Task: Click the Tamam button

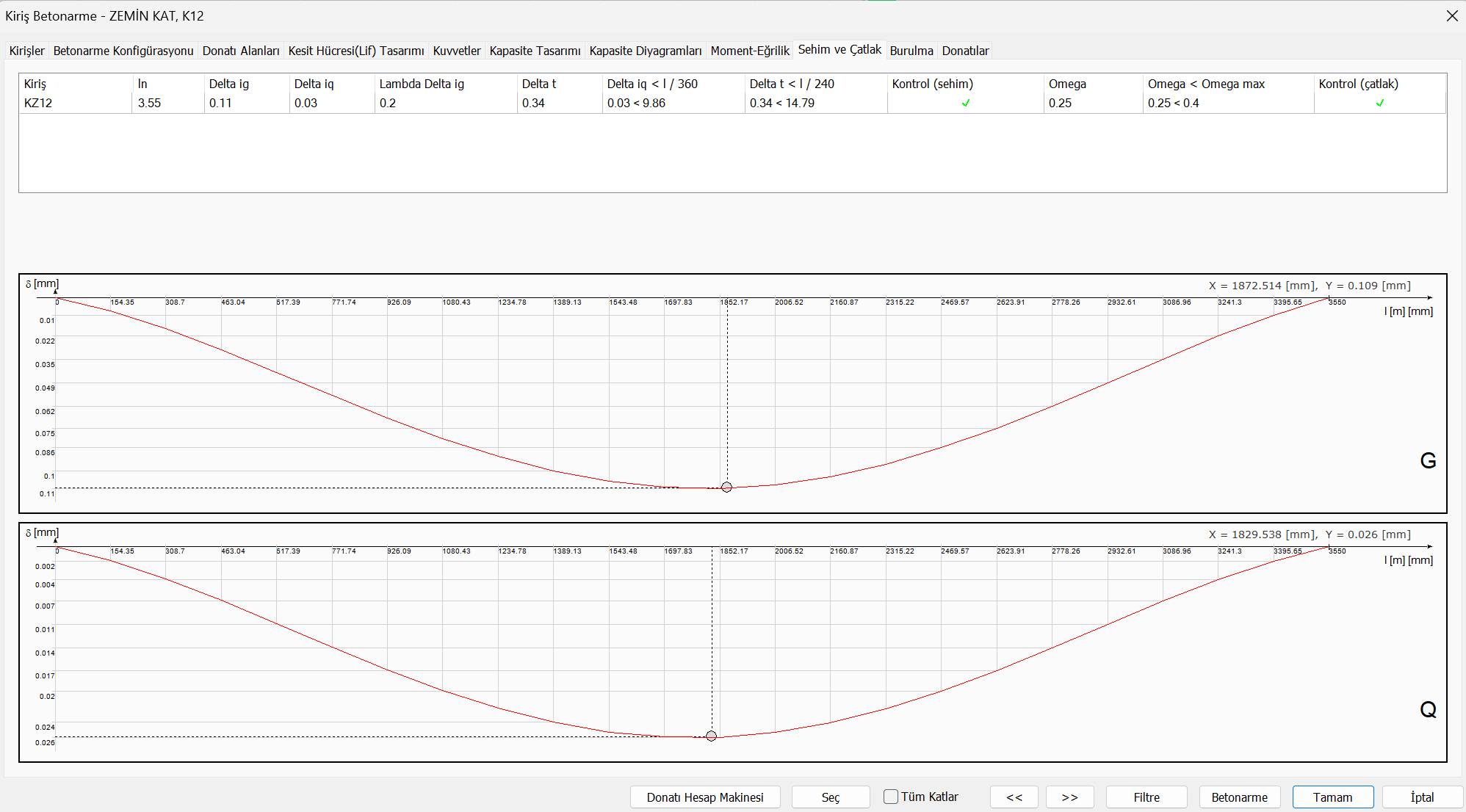Action: click(1332, 797)
